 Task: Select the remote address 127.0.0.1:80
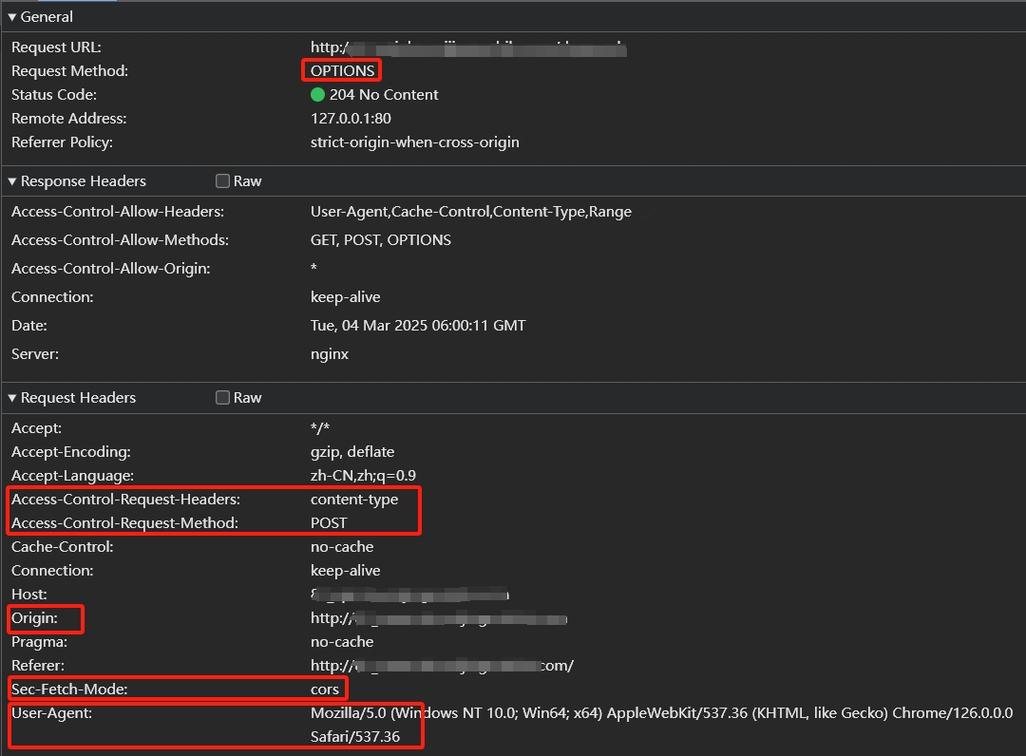[x=351, y=118]
